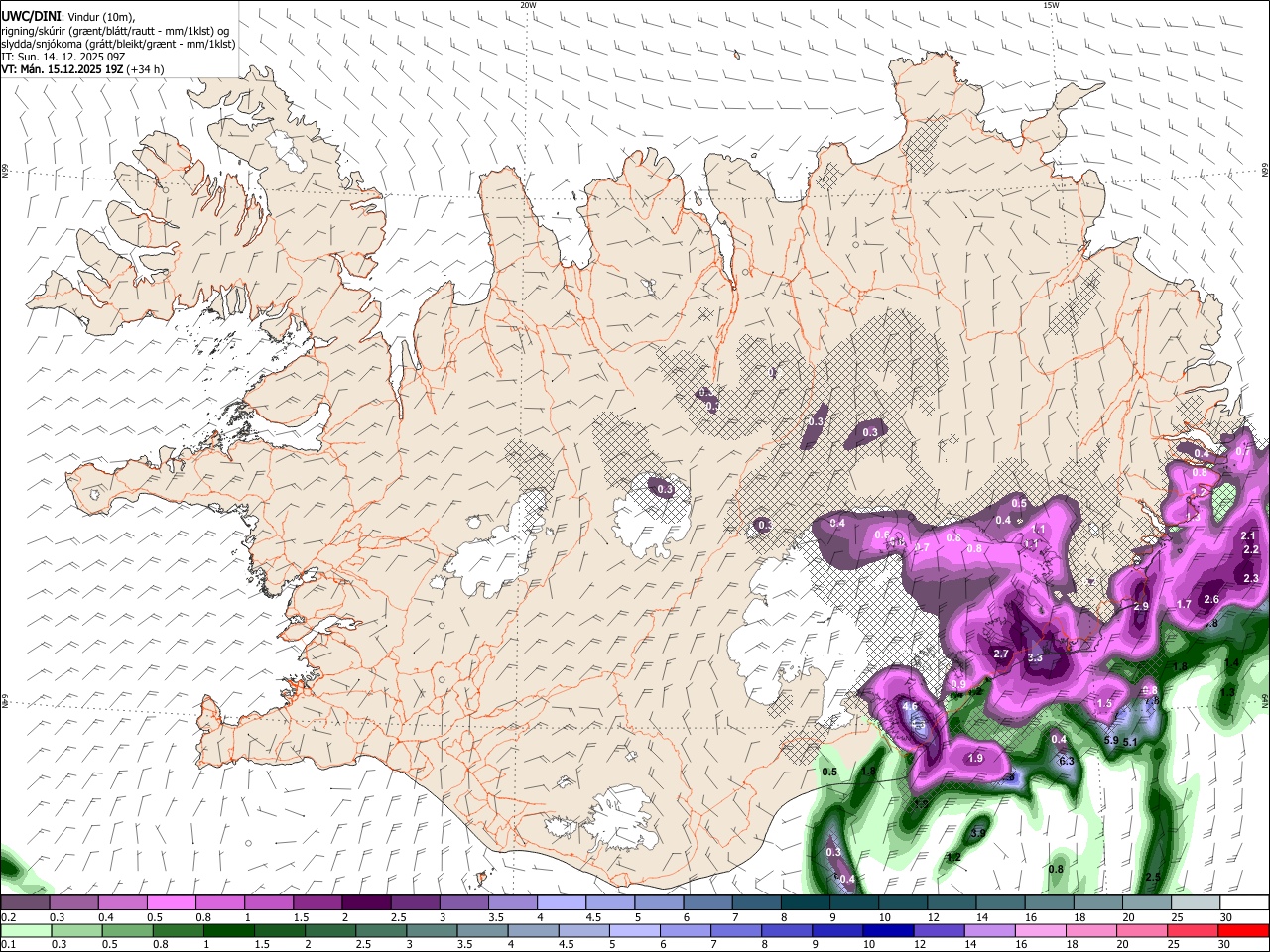Pick the dusky purple snow swatch starting at 0.2
This screenshot has width=1270, height=952.
pos(25,903)
